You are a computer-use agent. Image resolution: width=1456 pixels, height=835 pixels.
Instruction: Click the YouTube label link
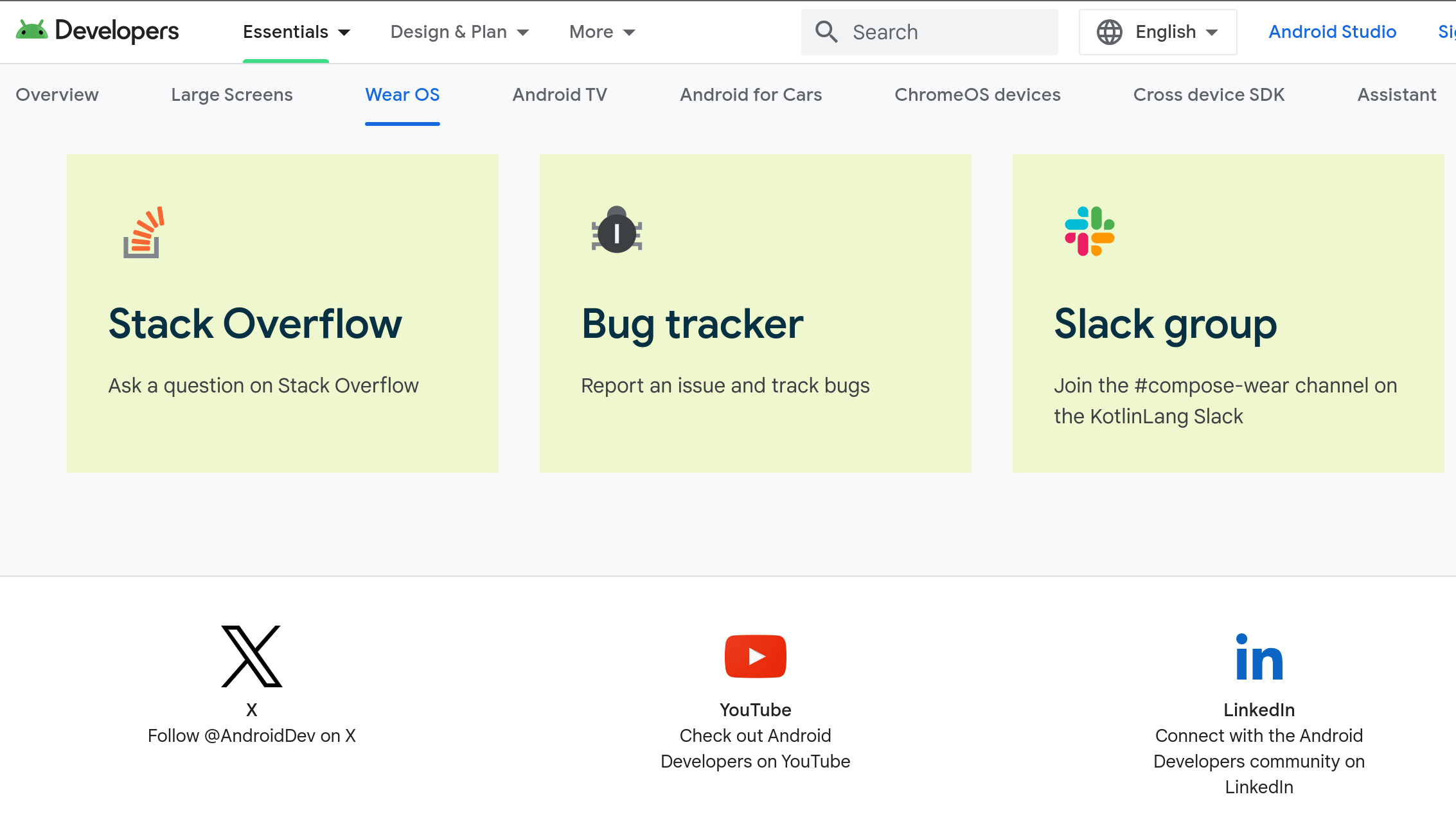[756, 710]
